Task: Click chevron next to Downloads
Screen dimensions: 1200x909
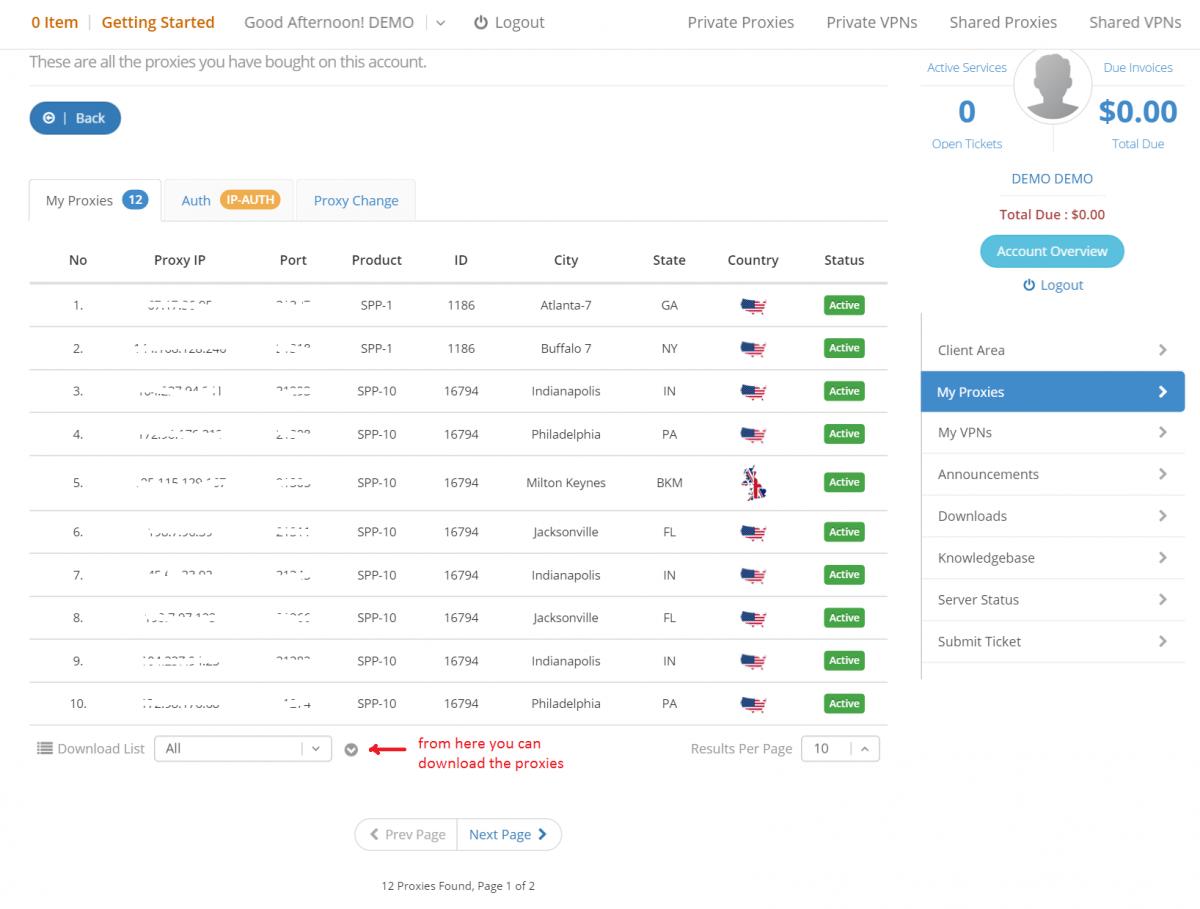Action: pos(1163,516)
